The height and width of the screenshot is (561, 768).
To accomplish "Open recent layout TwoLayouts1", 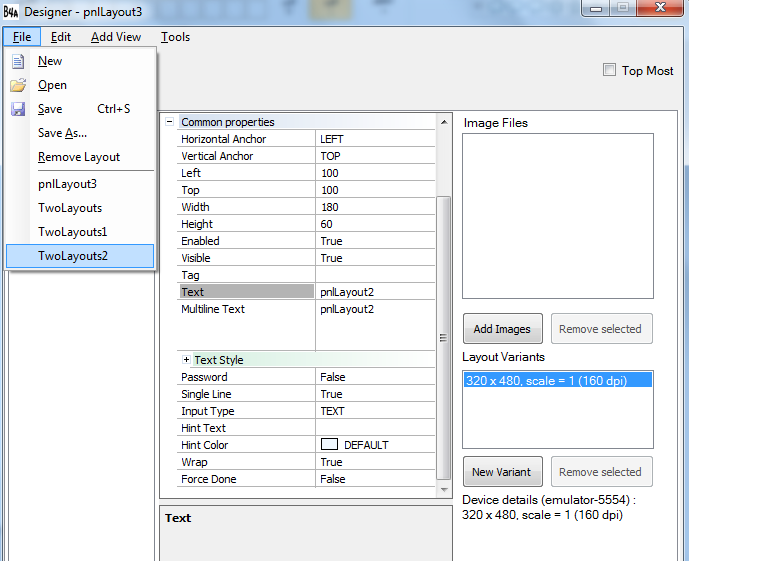I will 81,232.
